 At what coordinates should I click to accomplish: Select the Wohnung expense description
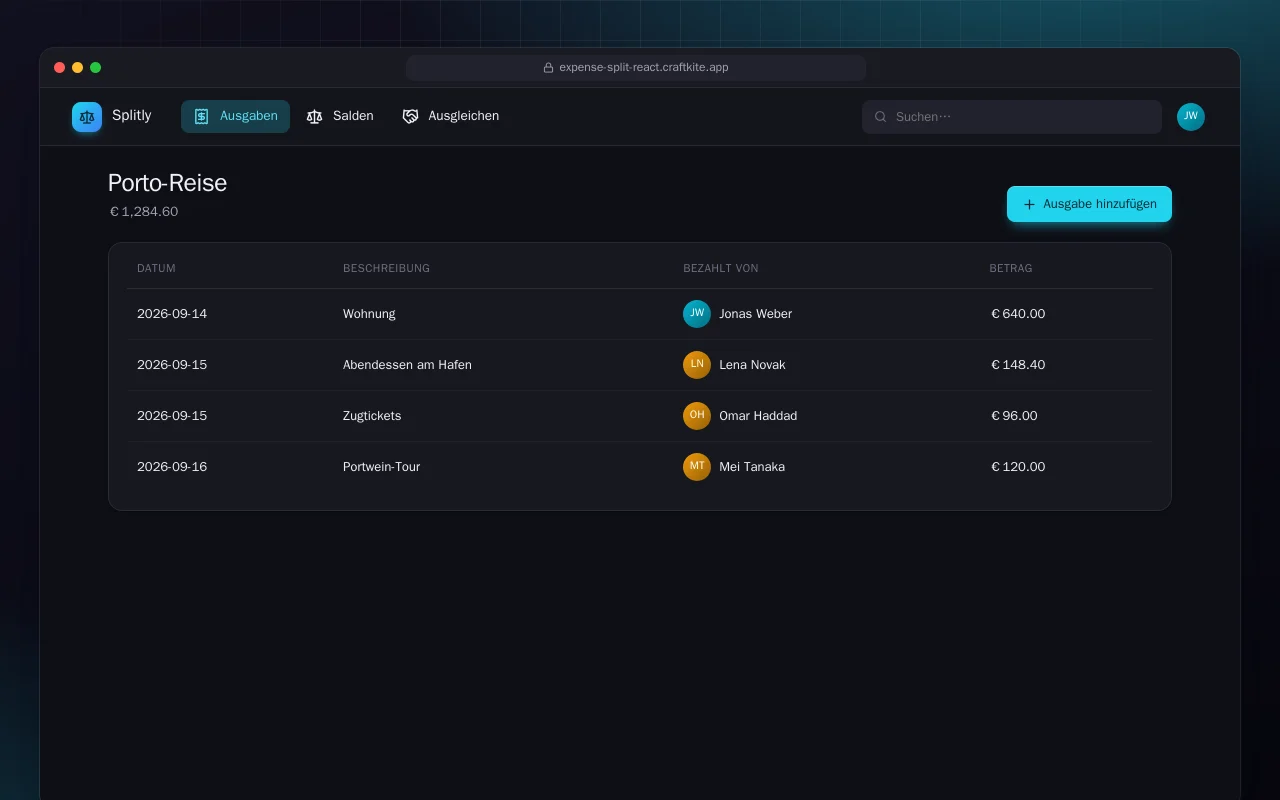coord(369,314)
